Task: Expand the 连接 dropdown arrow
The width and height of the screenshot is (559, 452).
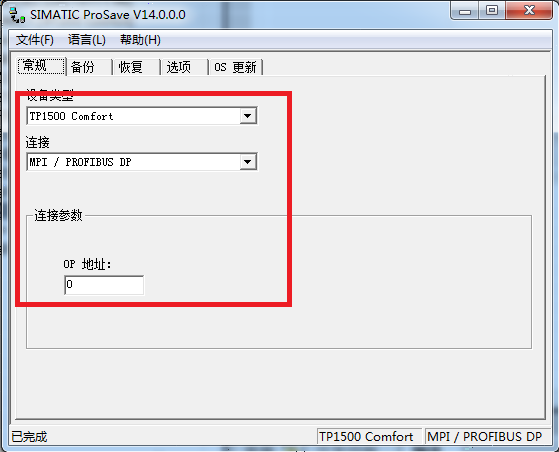Action: 248,162
